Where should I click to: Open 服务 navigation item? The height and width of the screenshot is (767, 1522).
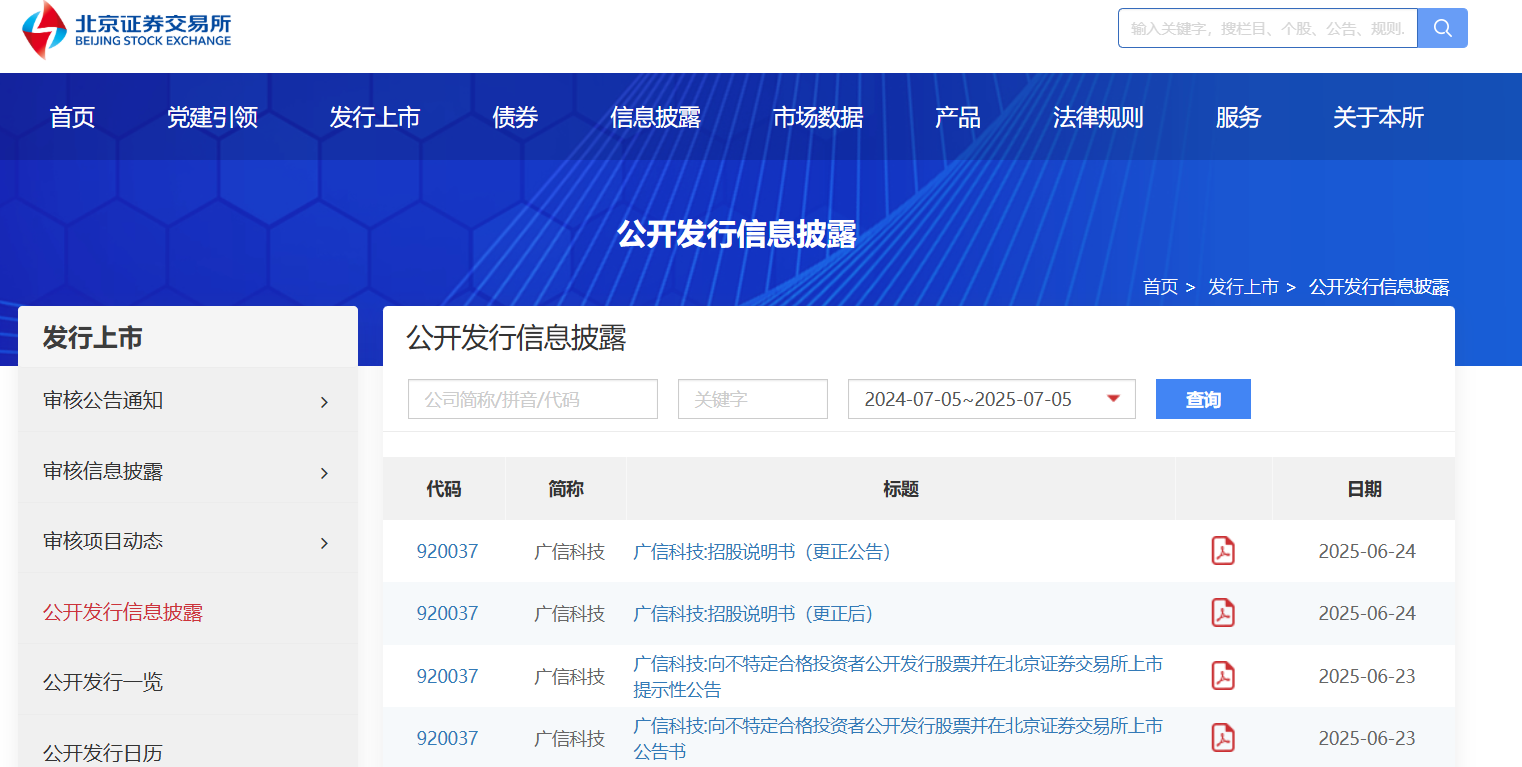(1238, 118)
